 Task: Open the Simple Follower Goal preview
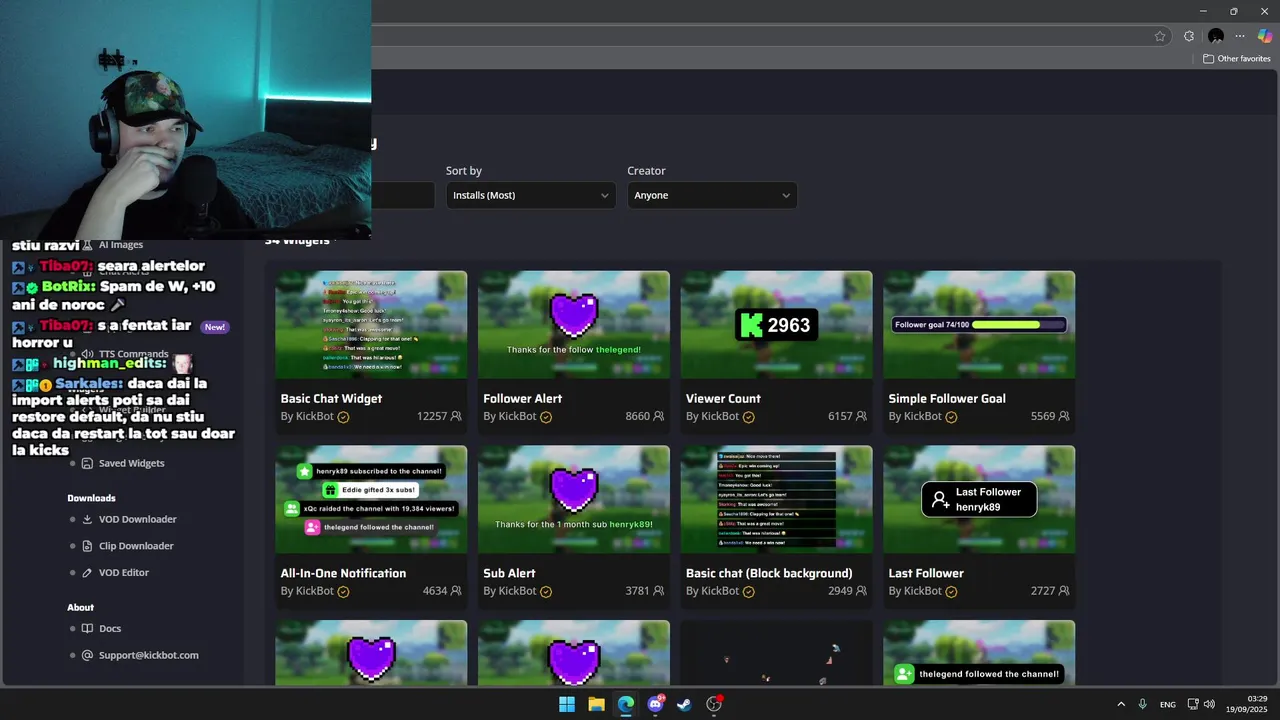(x=979, y=324)
